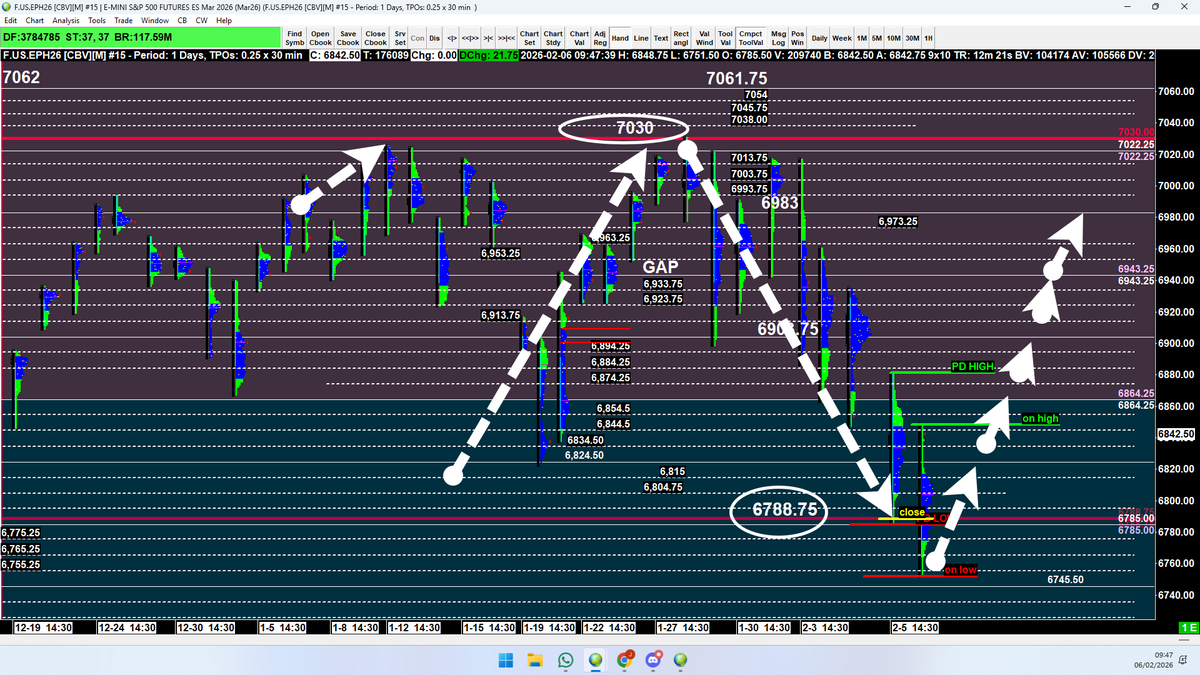Click the >|< compress bars icon

pyautogui.click(x=487, y=38)
